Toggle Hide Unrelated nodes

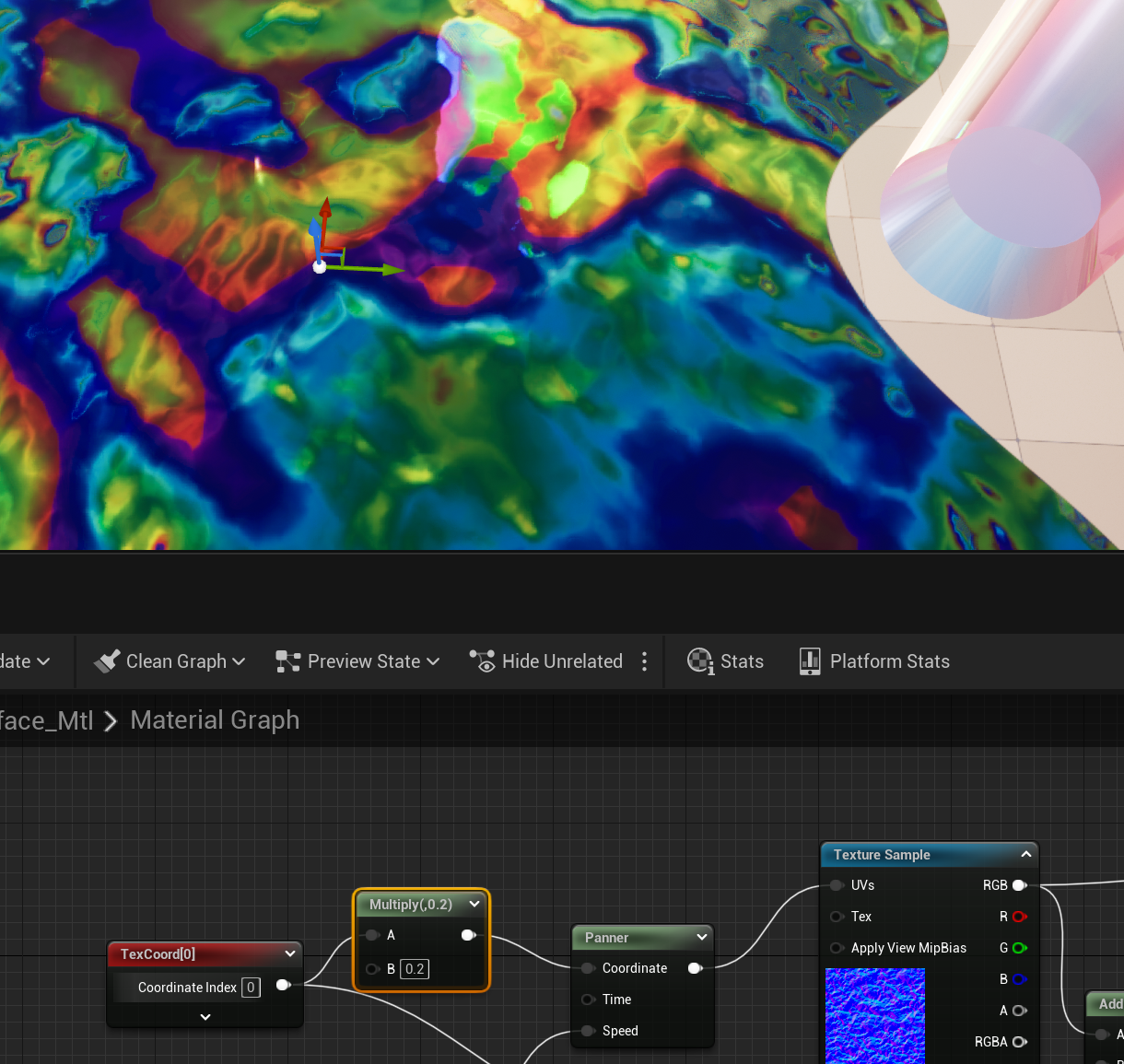point(545,661)
